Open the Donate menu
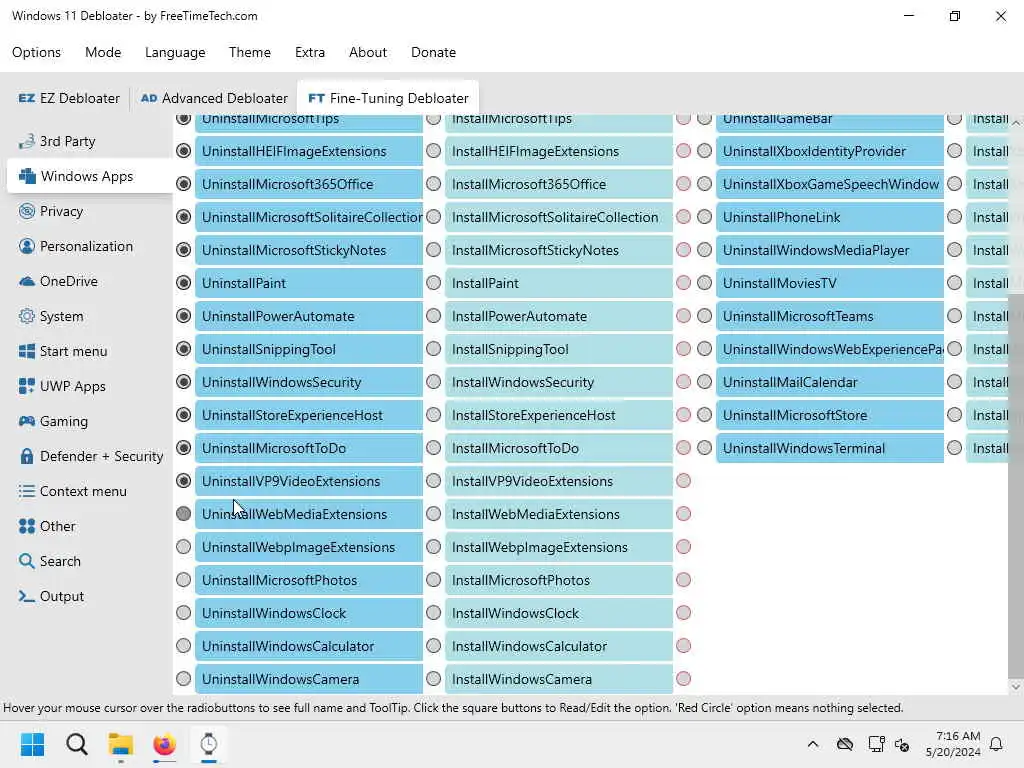Viewport: 1024px width, 768px height. pos(434,52)
